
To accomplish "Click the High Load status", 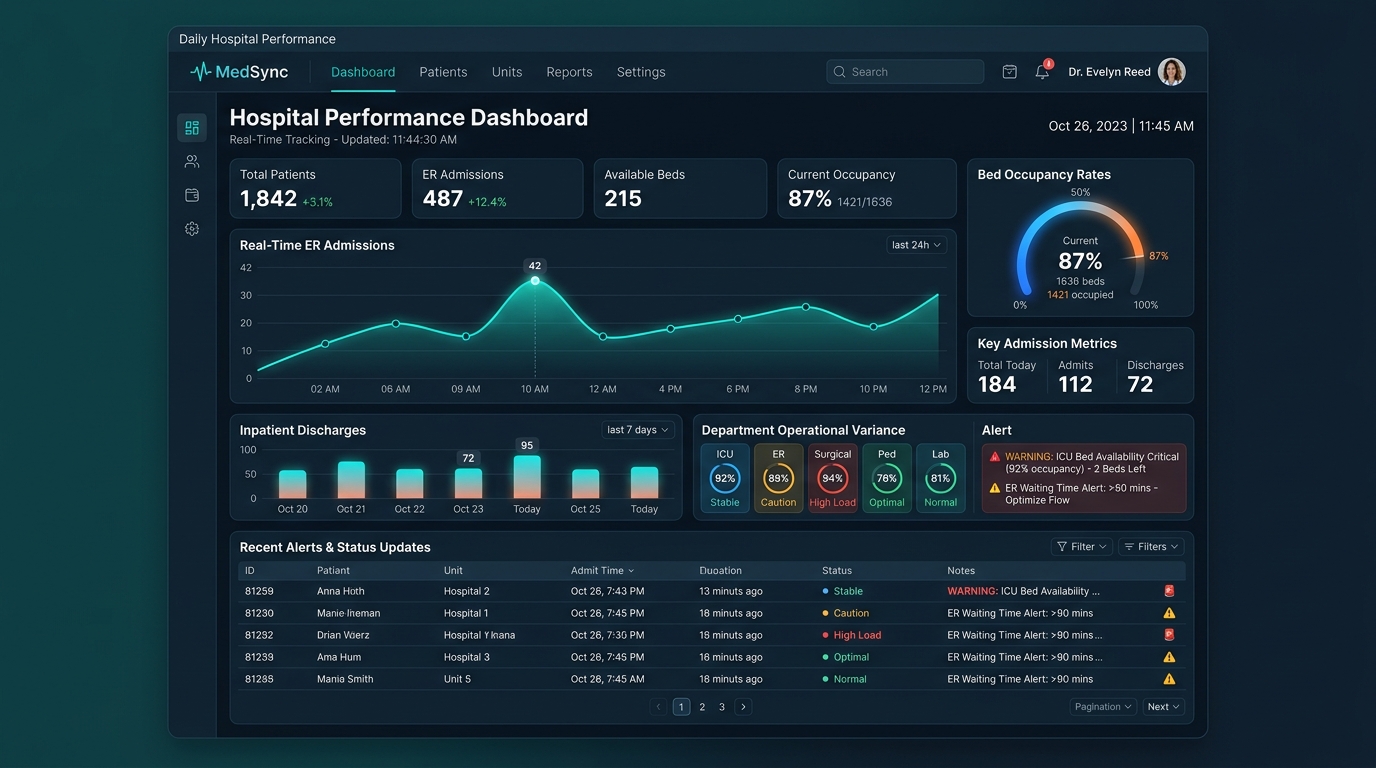I will tap(857, 635).
